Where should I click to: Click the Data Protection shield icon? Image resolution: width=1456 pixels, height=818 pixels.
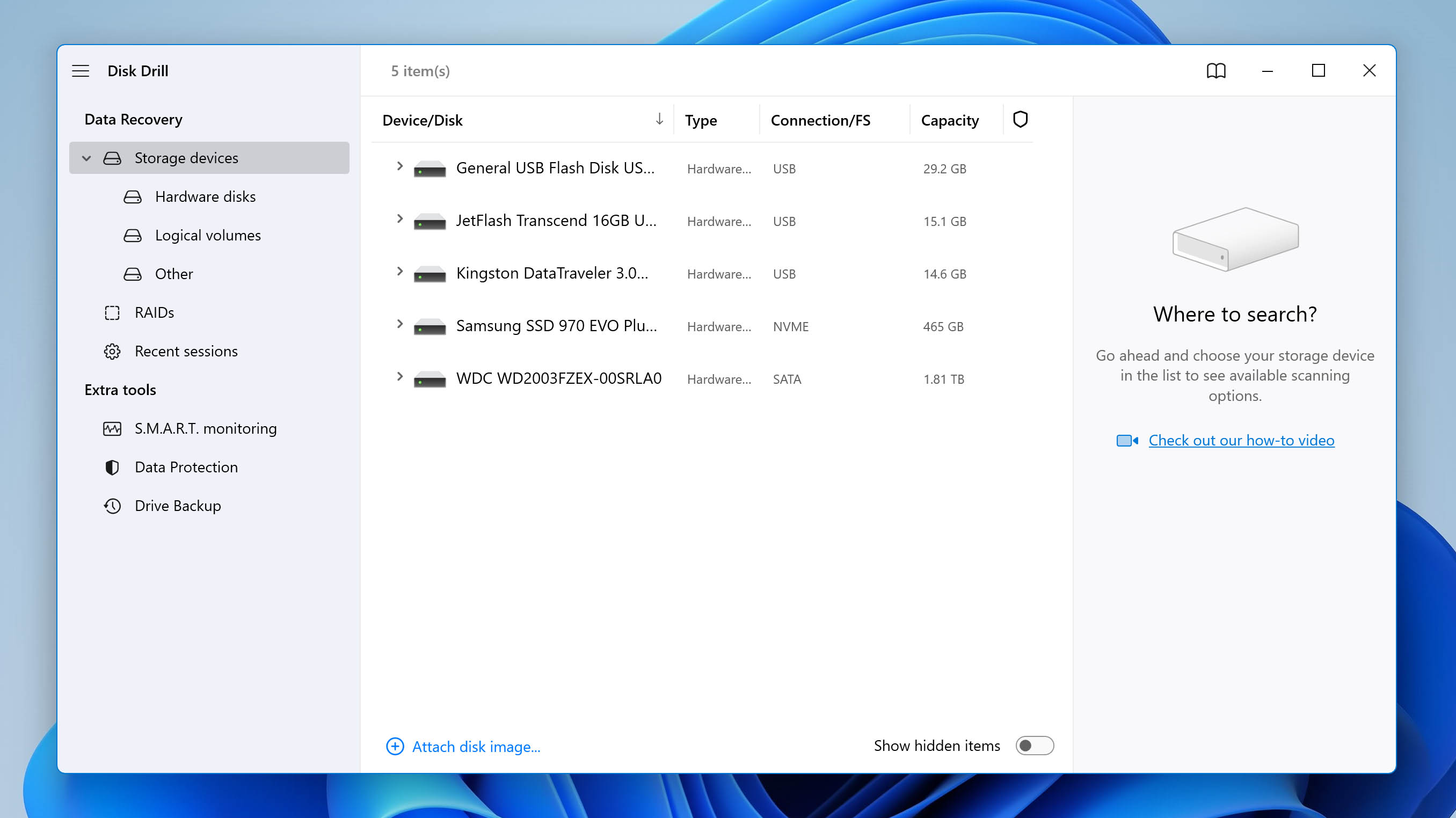coord(112,467)
